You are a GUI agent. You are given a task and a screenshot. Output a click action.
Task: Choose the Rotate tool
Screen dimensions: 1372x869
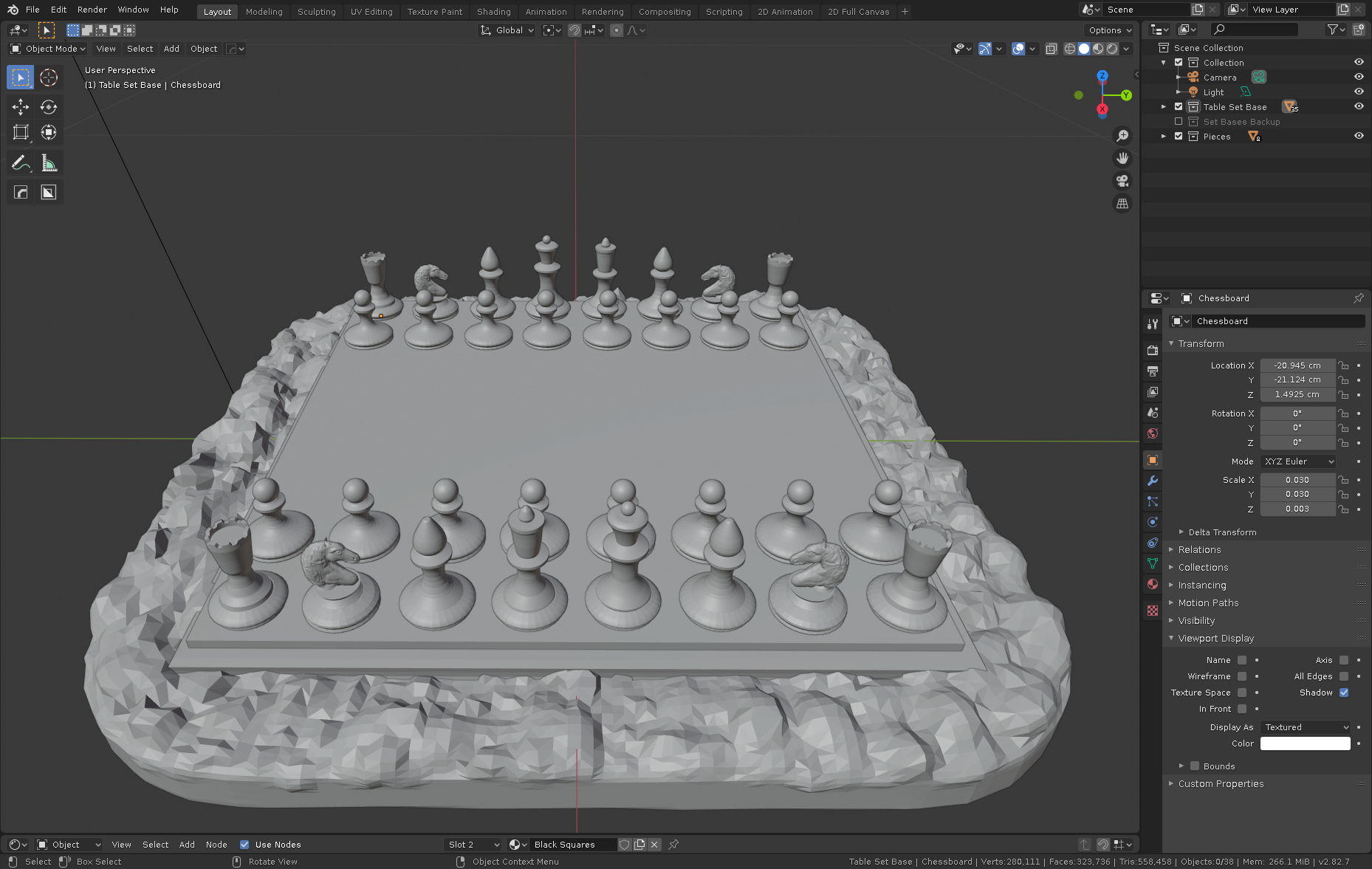coord(49,107)
